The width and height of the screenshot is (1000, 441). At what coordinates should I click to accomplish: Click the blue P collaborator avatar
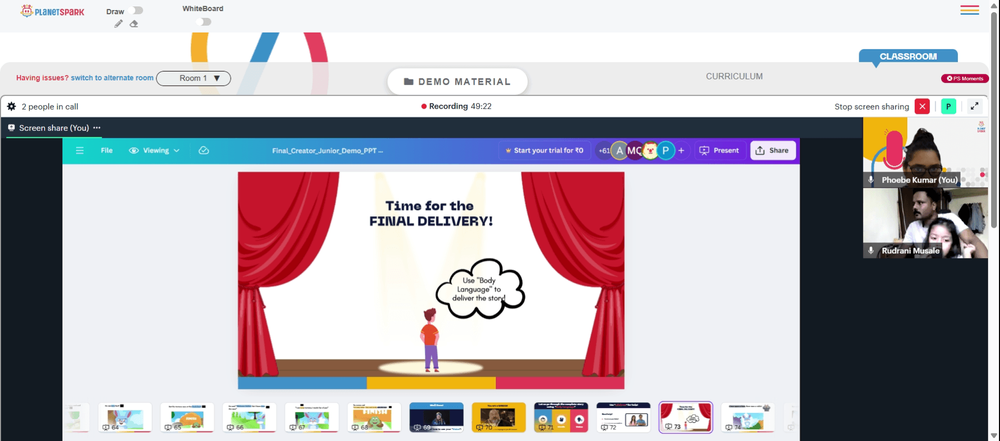666,151
